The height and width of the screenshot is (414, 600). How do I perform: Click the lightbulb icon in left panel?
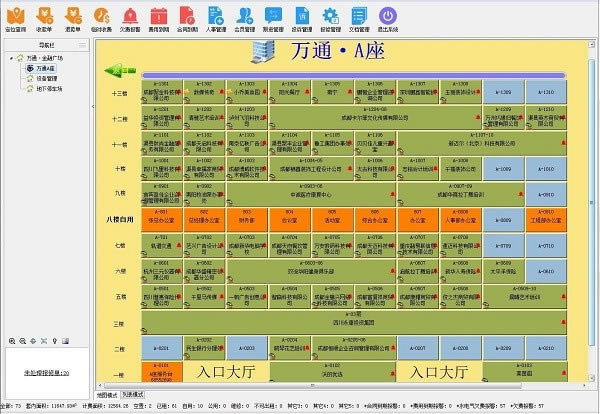point(55,341)
